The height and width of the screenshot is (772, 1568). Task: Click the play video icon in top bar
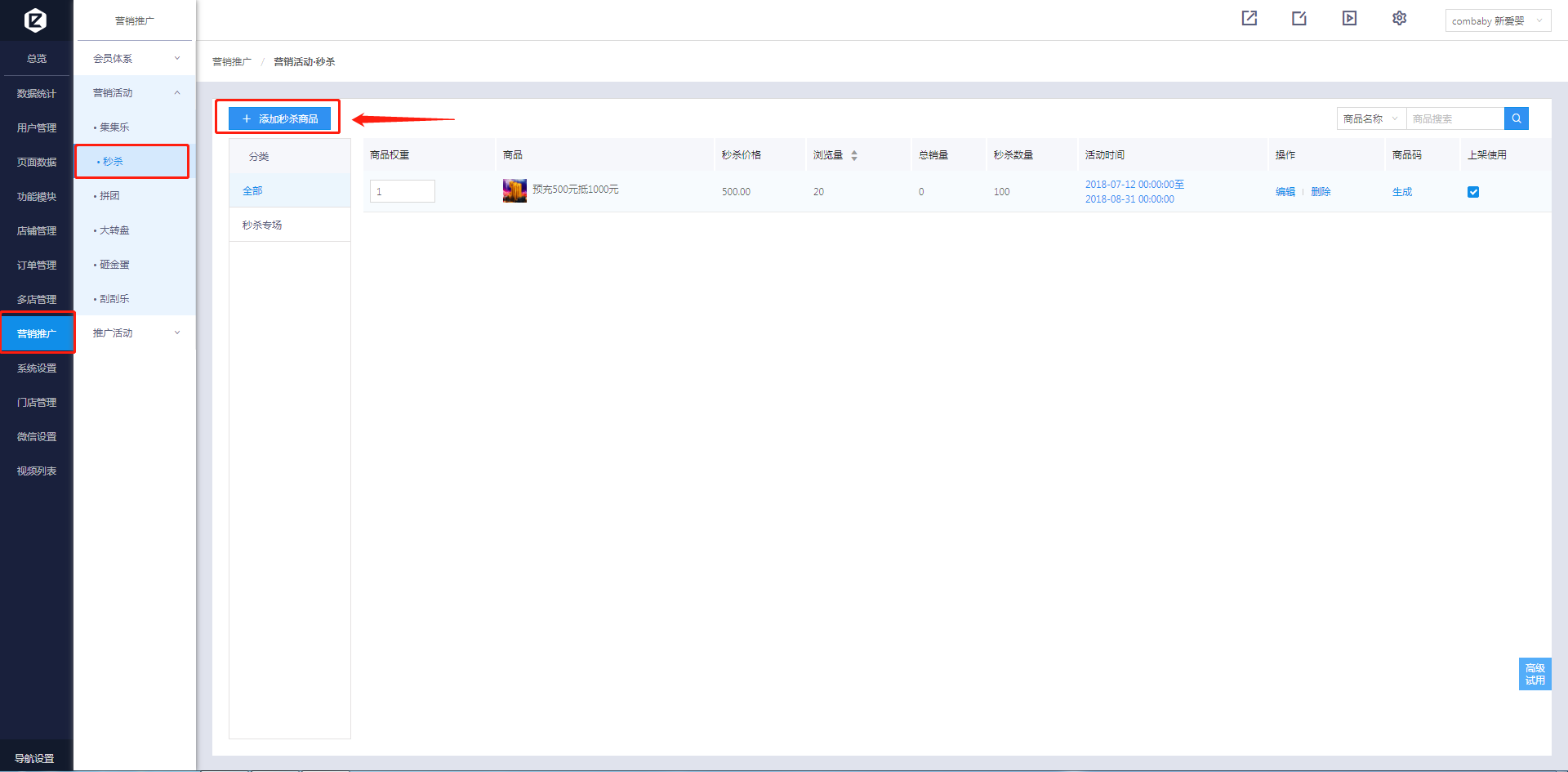point(1349,19)
